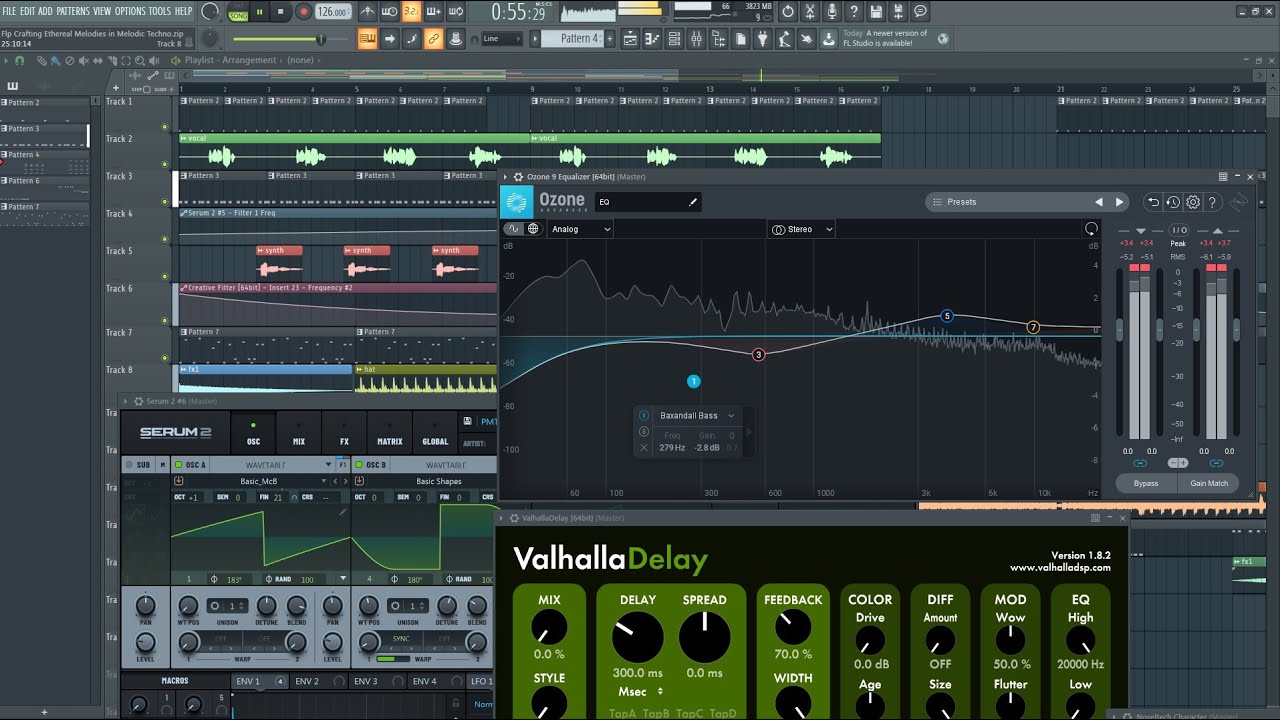Open the Stereo channel dropdown in Ozone

(801, 229)
